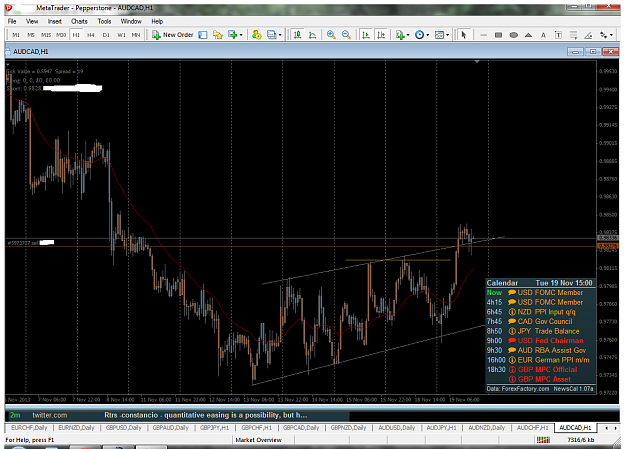Click the New Order button
The width and height of the screenshot is (625, 449).
(173, 35)
